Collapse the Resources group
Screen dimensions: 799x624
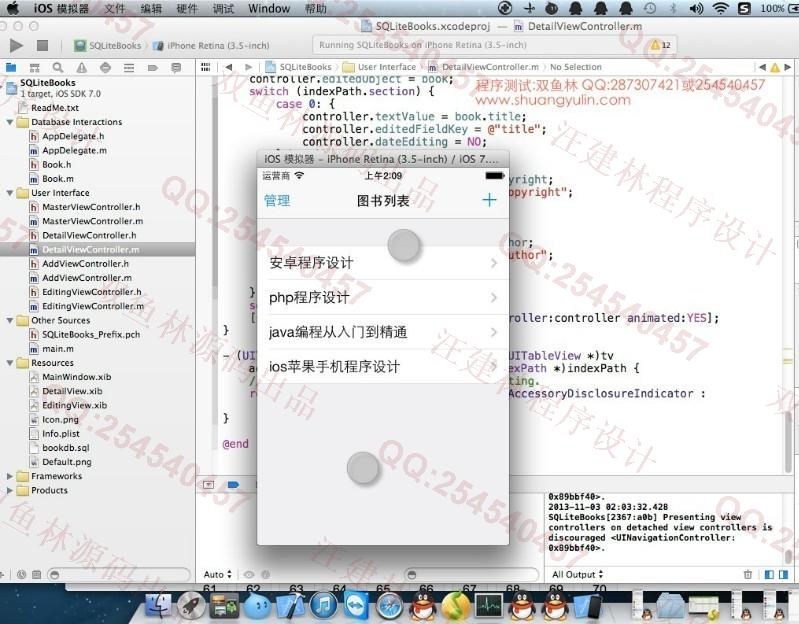(x=10, y=363)
